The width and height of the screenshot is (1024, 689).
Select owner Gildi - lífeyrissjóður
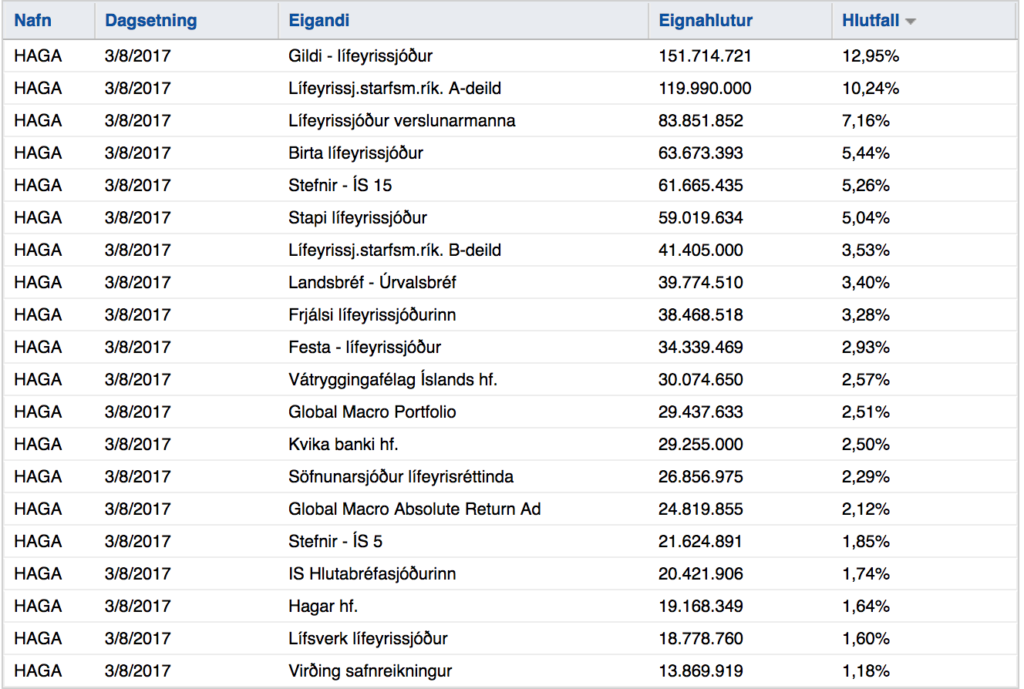tap(360, 56)
